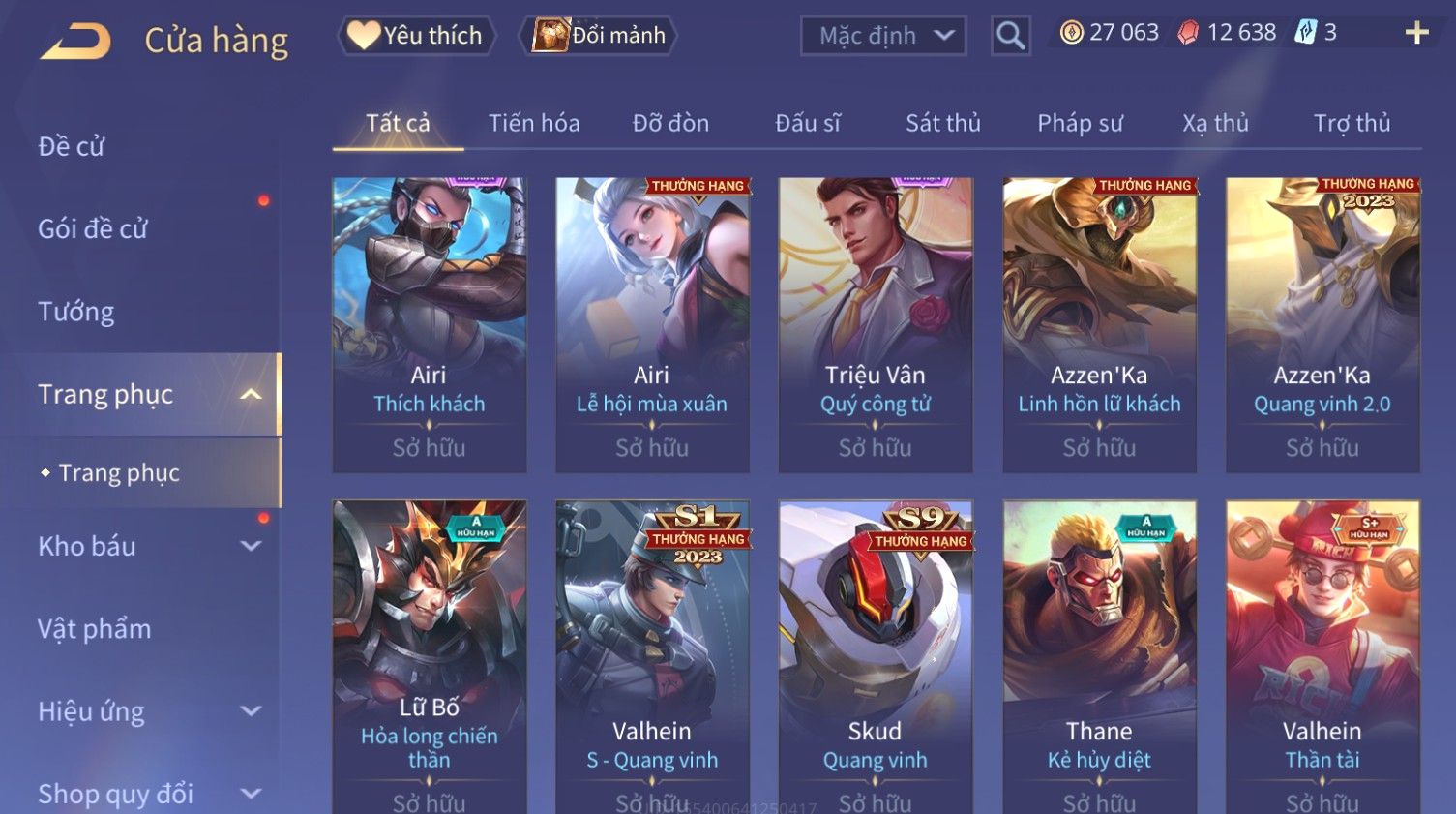Click the plus icon to add currency
Screen dimensions: 1456x814
coord(1417,33)
